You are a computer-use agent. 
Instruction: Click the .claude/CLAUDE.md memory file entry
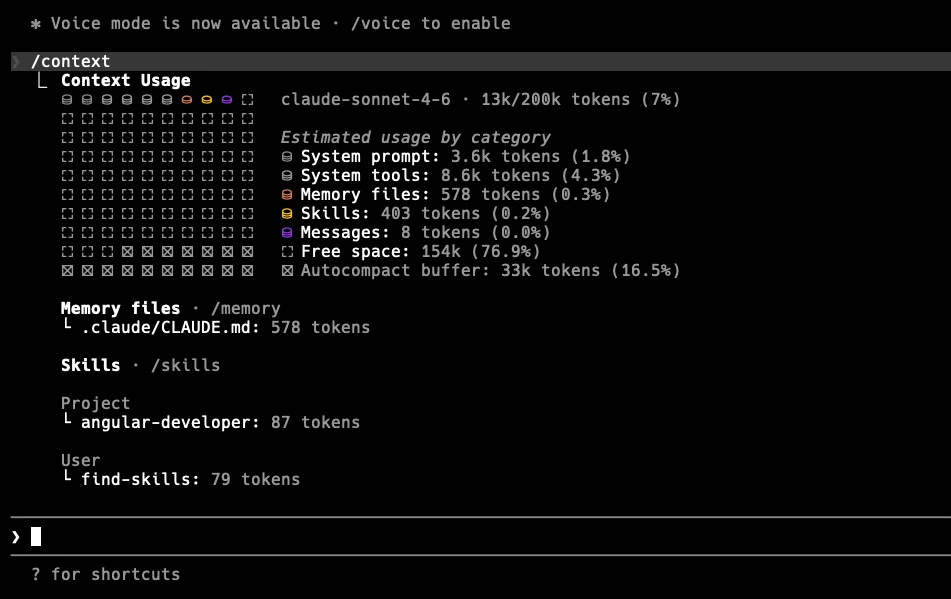(172, 328)
